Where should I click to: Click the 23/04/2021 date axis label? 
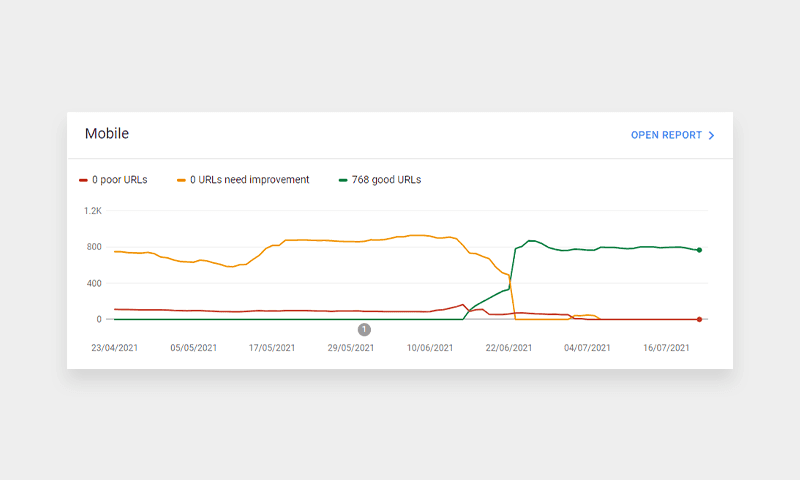click(116, 348)
